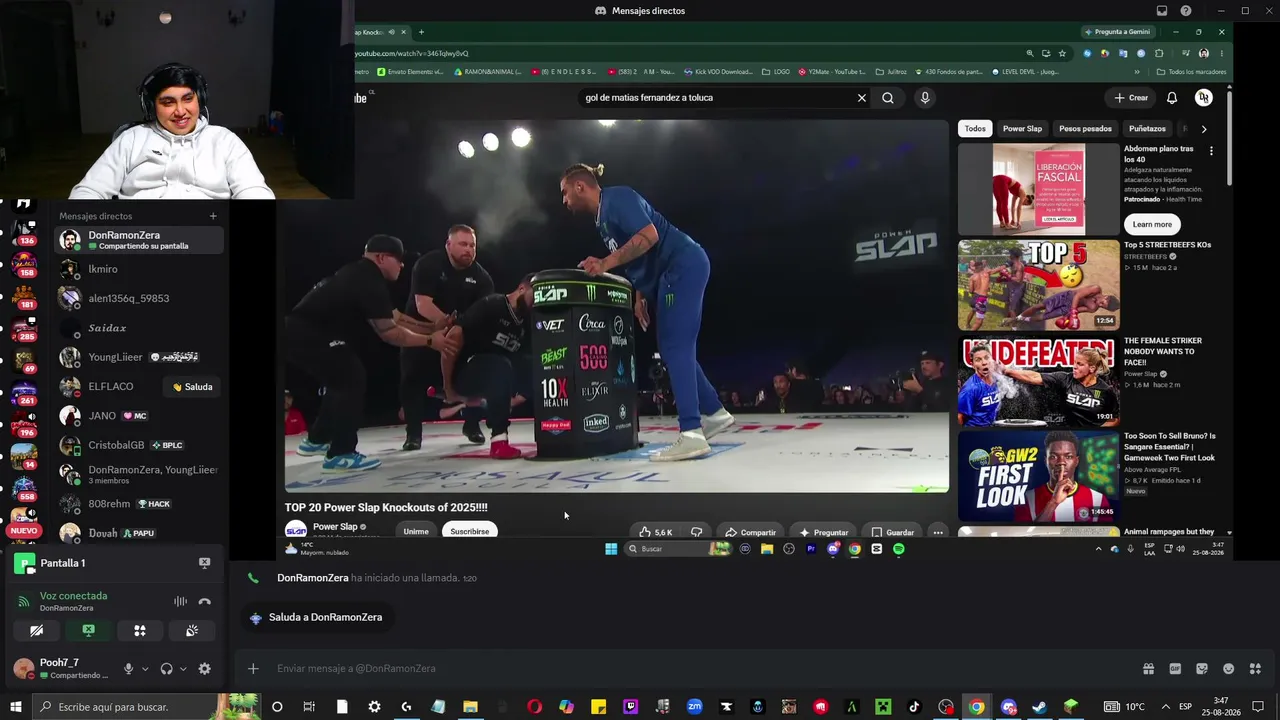Viewport: 1280px width, 720px height.
Task: Open Steam from the Windows taskbar
Action: click(1039, 707)
